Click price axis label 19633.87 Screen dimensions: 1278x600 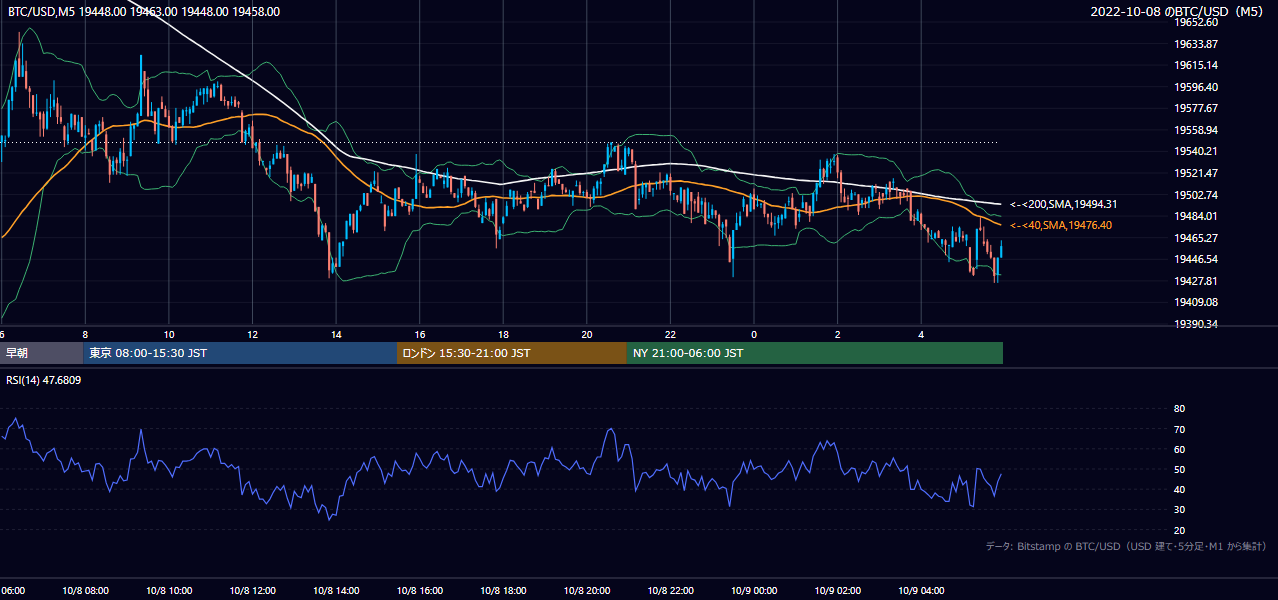(x=1195, y=44)
